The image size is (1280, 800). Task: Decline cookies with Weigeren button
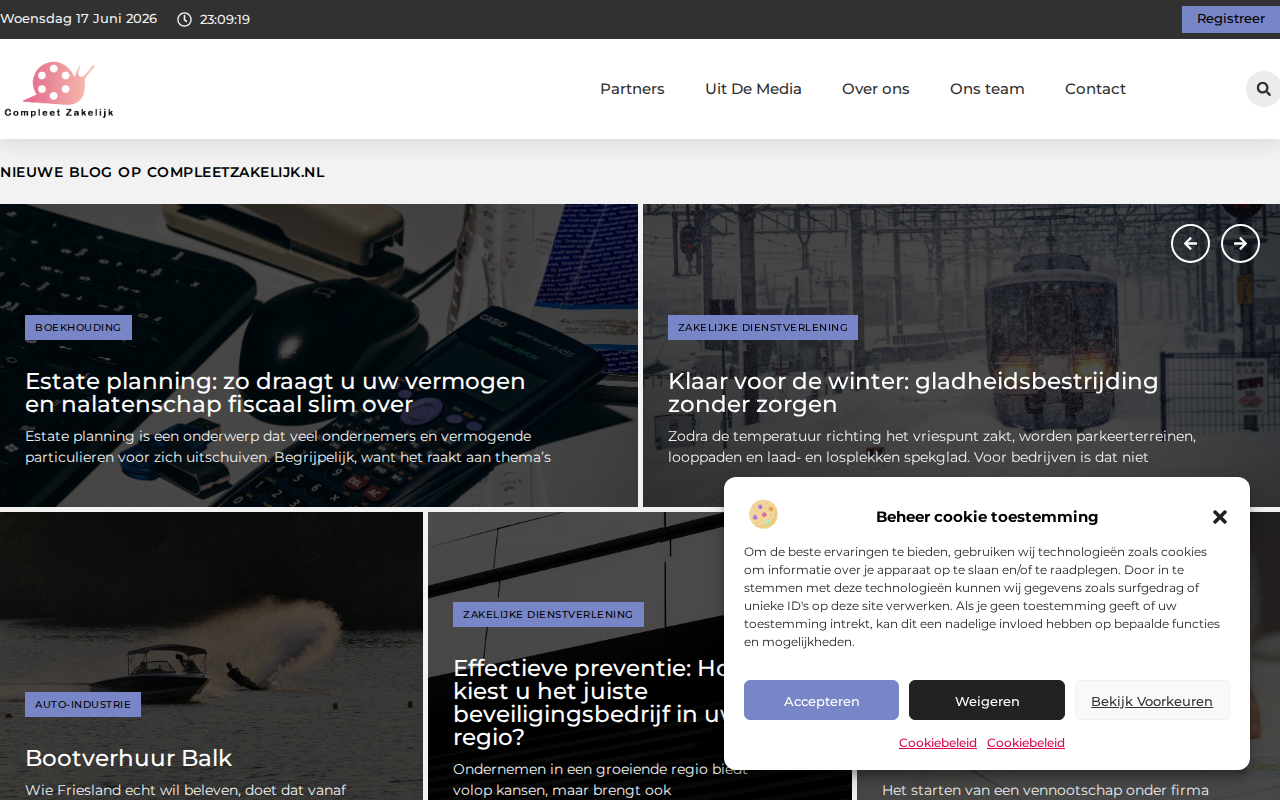[987, 700]
